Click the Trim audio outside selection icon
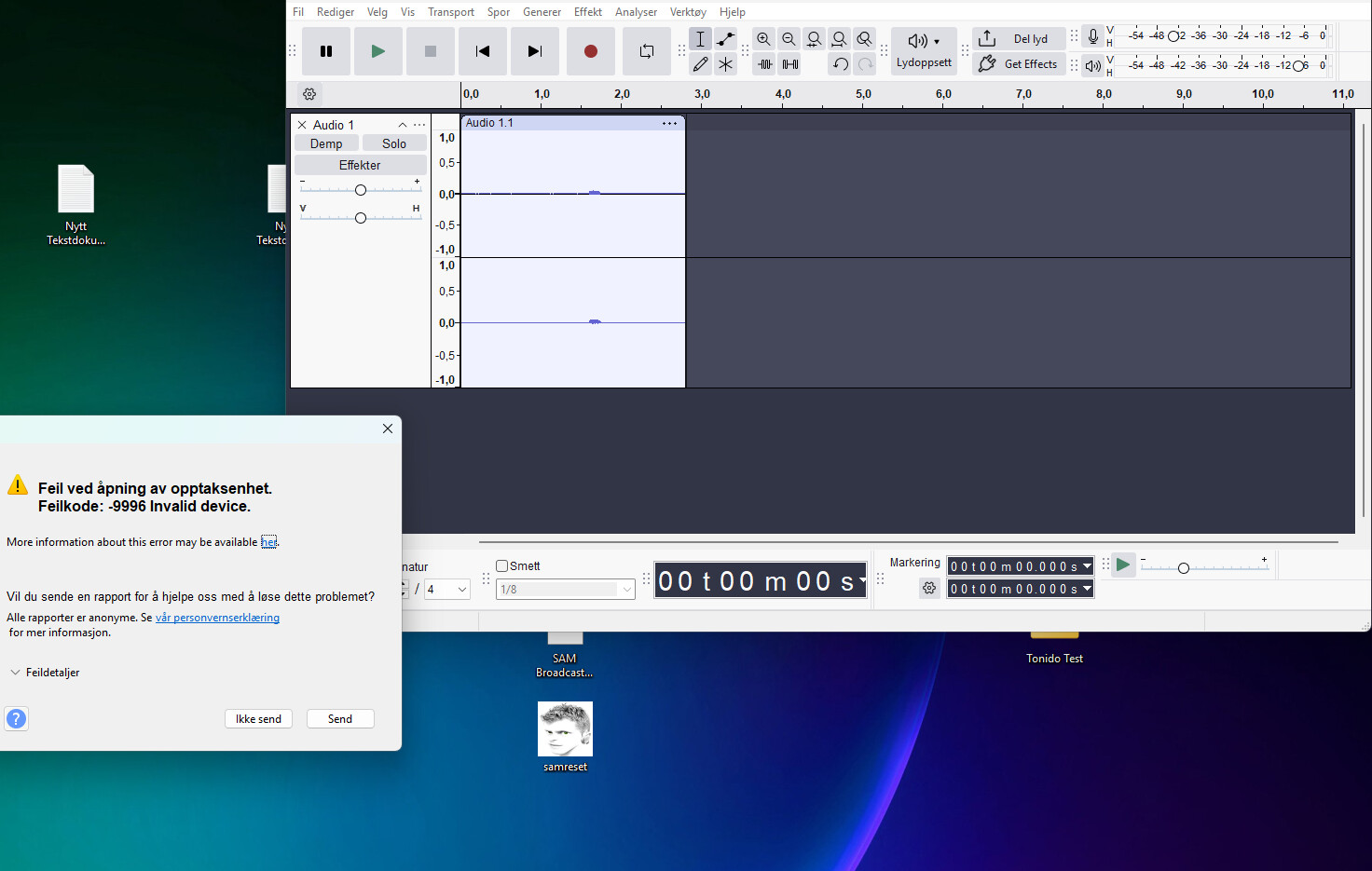This screenshot has height=871, width=1372. pos(765,64)
